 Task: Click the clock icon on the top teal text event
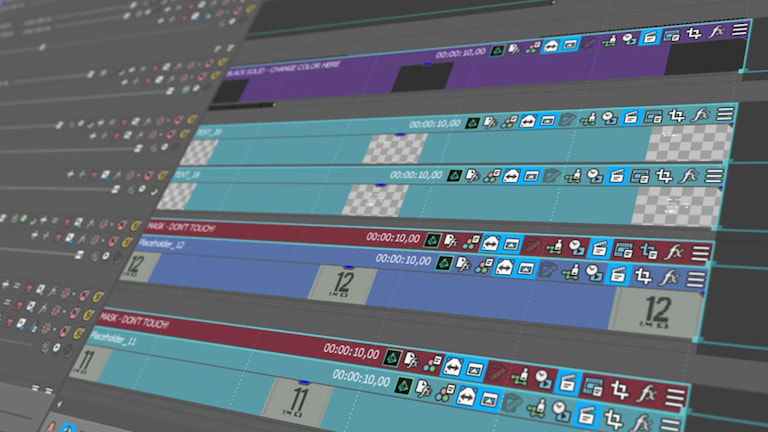coord(611,118)
